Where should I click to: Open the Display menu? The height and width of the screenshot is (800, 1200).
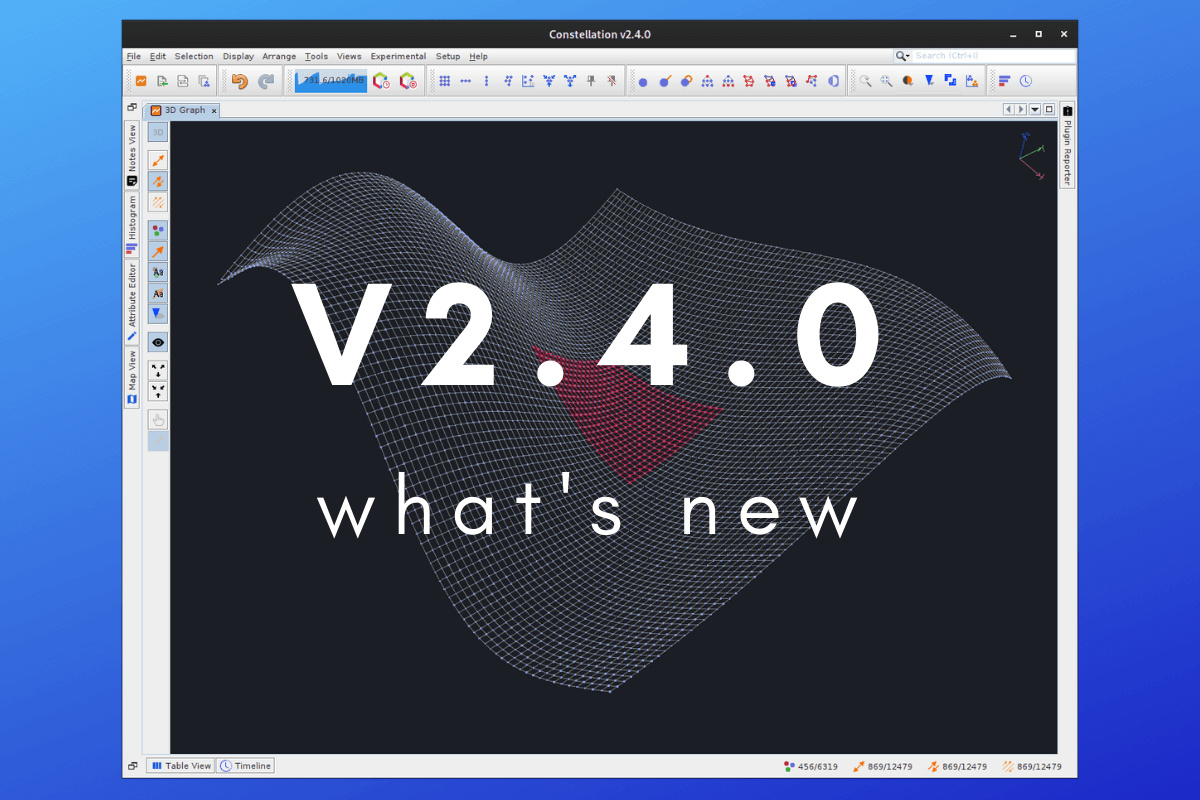[238, 56]
